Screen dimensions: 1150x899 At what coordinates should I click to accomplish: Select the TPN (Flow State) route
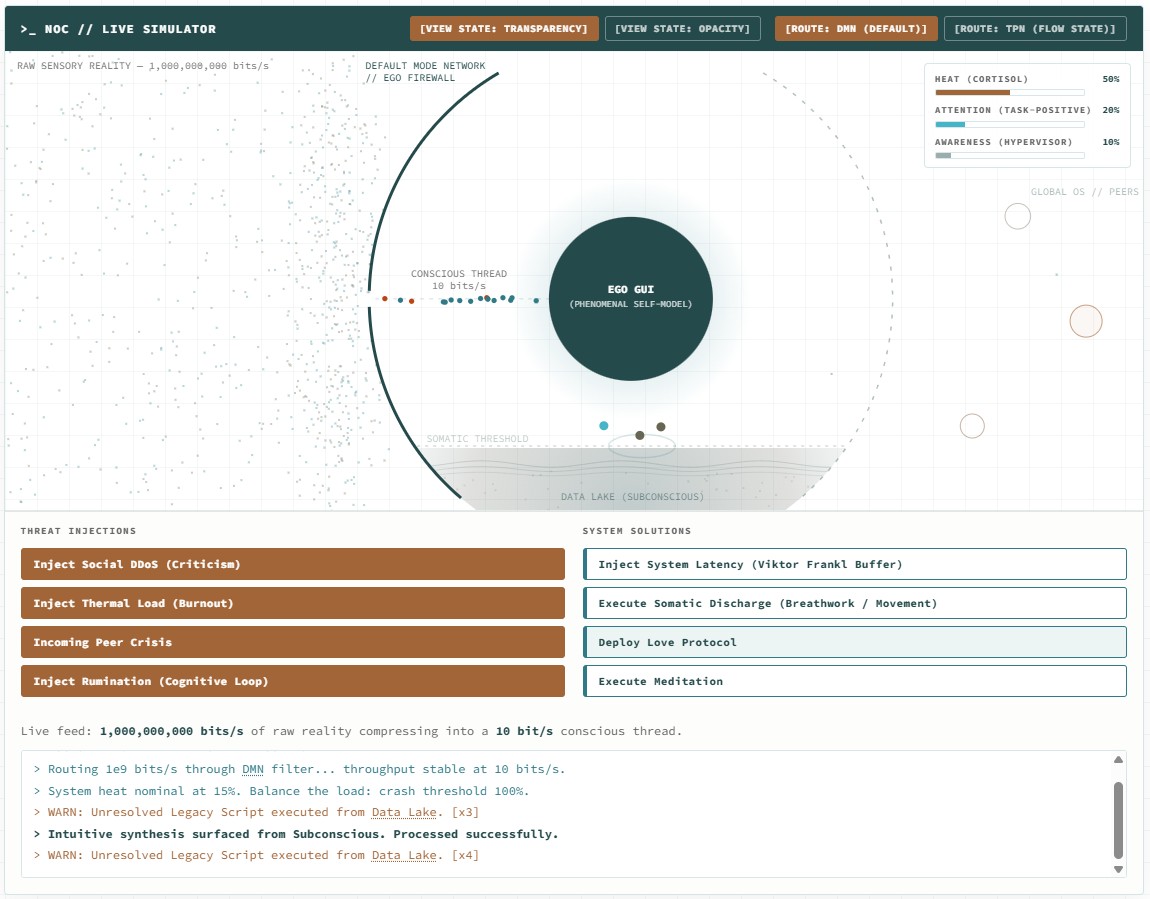point(1035,29)
